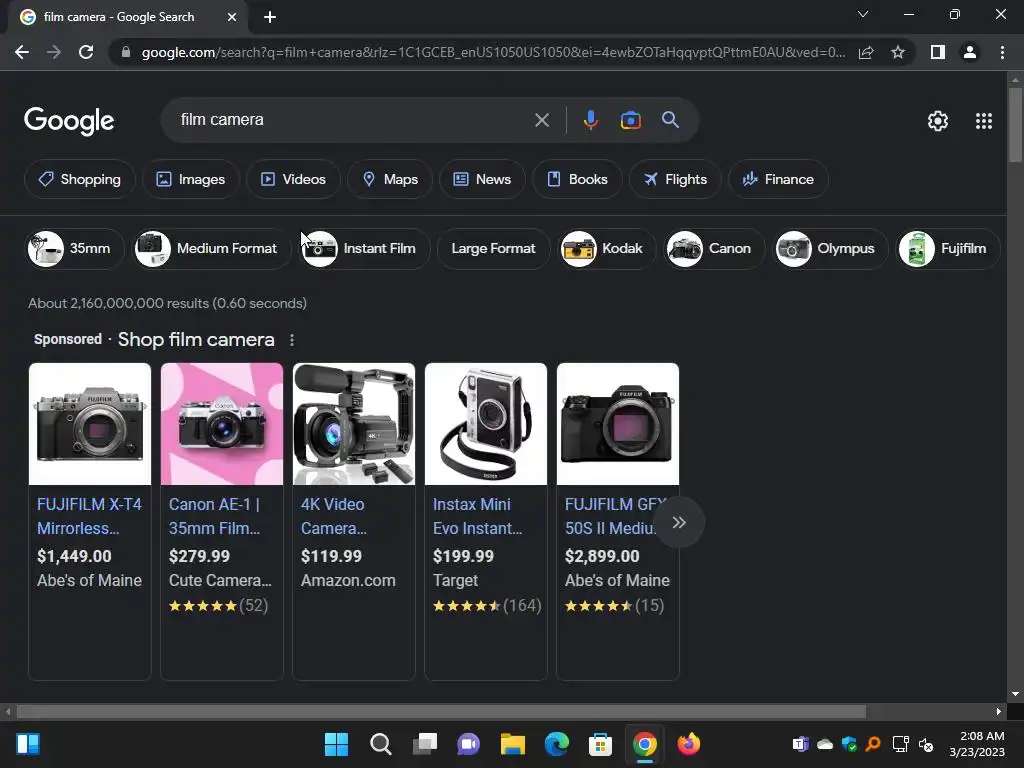The height and width of the screenshot is (768, 1024).
Task: Click the Target seller name
Action: [455, 581]
